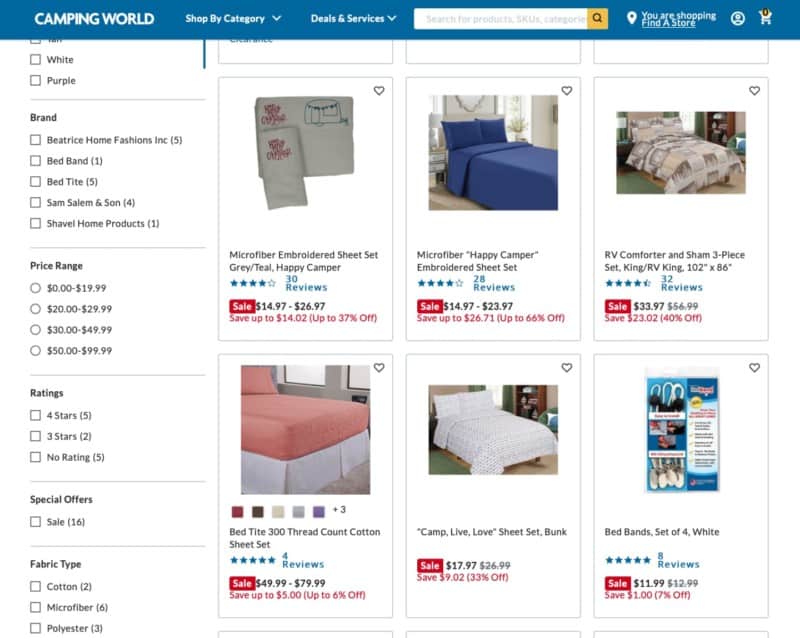Go to the Camping World home logo
800x638 pixels.
click(94, 19)
